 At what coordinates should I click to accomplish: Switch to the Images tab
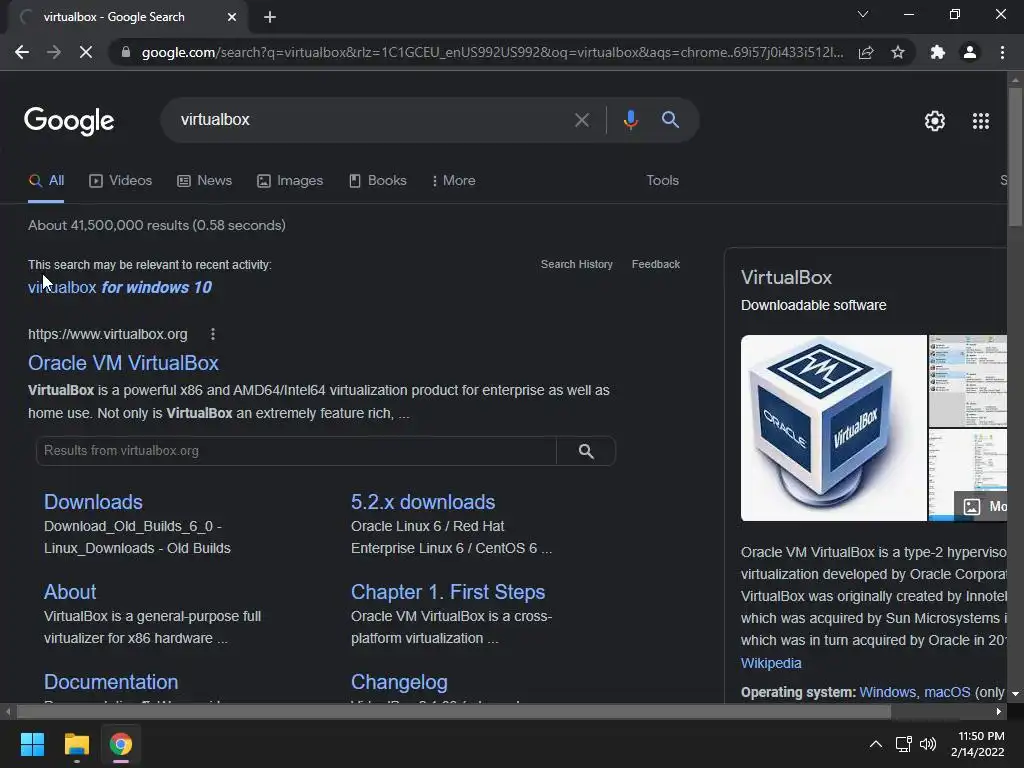pyautogui.click(x=290, y=181)
